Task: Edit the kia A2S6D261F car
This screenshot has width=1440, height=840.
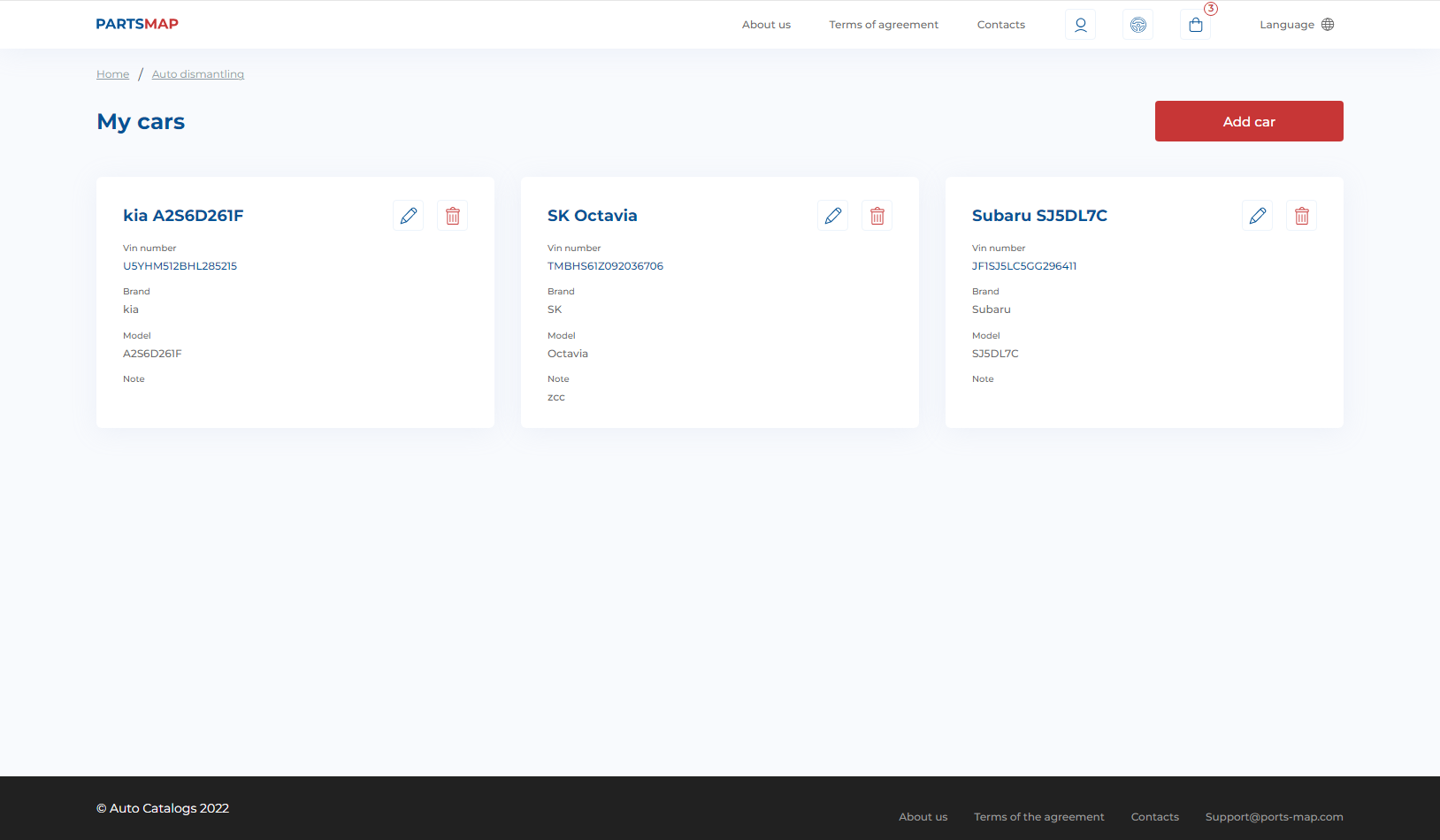Action: click(x=408, y=216)
